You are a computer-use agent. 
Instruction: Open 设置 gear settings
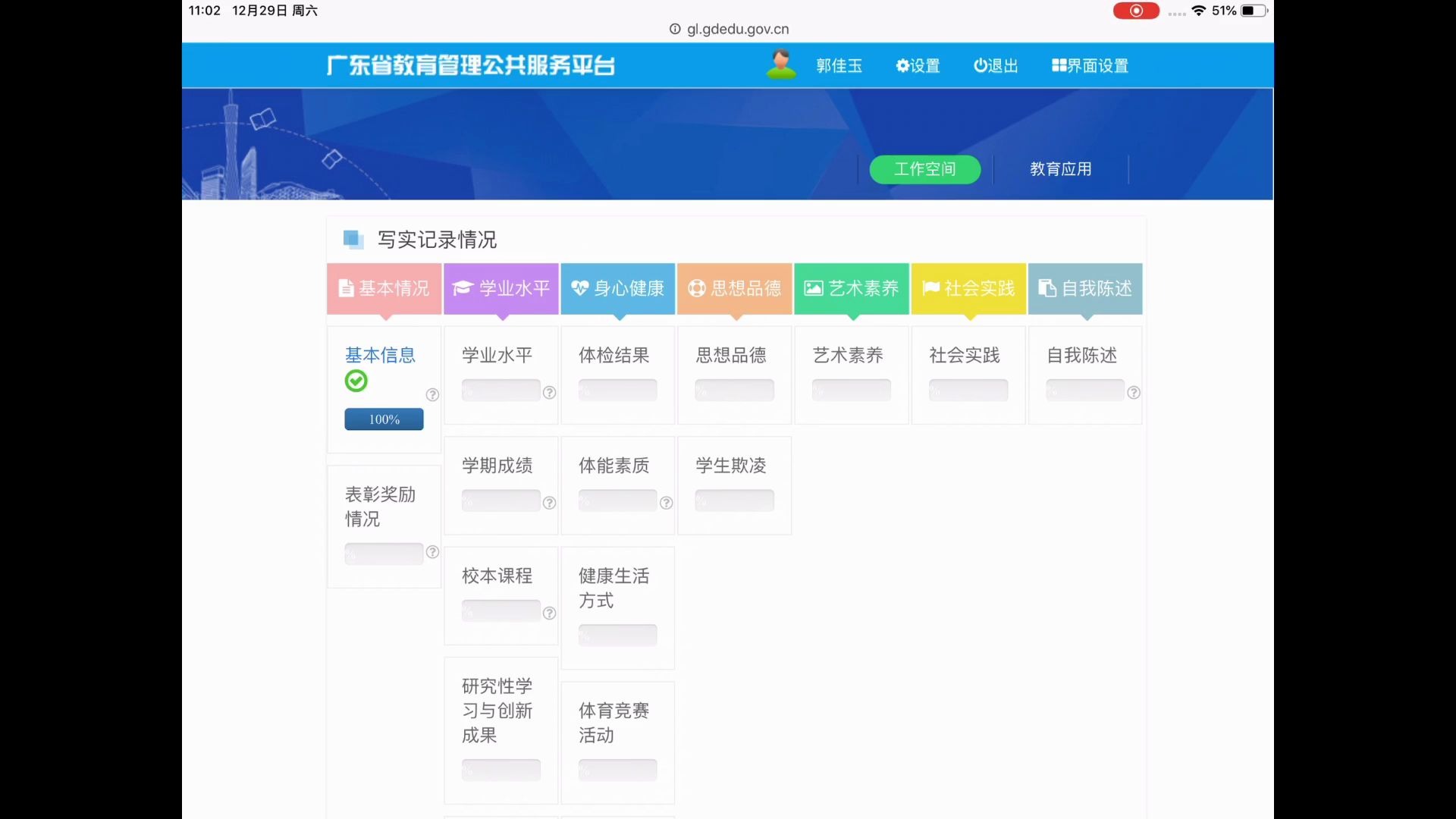tap(918, 66)
